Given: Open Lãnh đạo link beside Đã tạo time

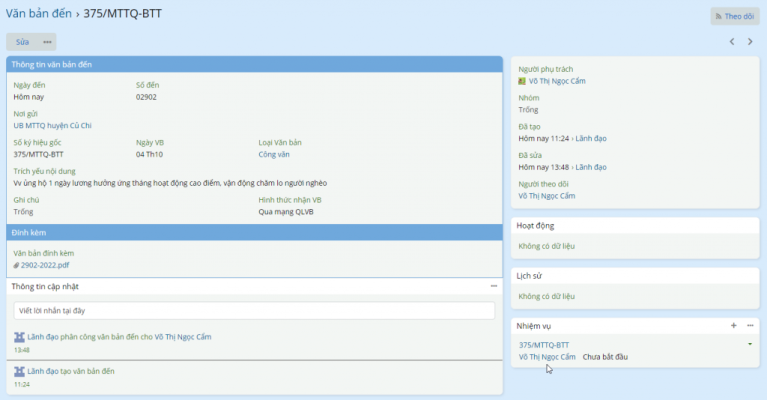Looking at the screenshot, I should (x=591, y=138).
